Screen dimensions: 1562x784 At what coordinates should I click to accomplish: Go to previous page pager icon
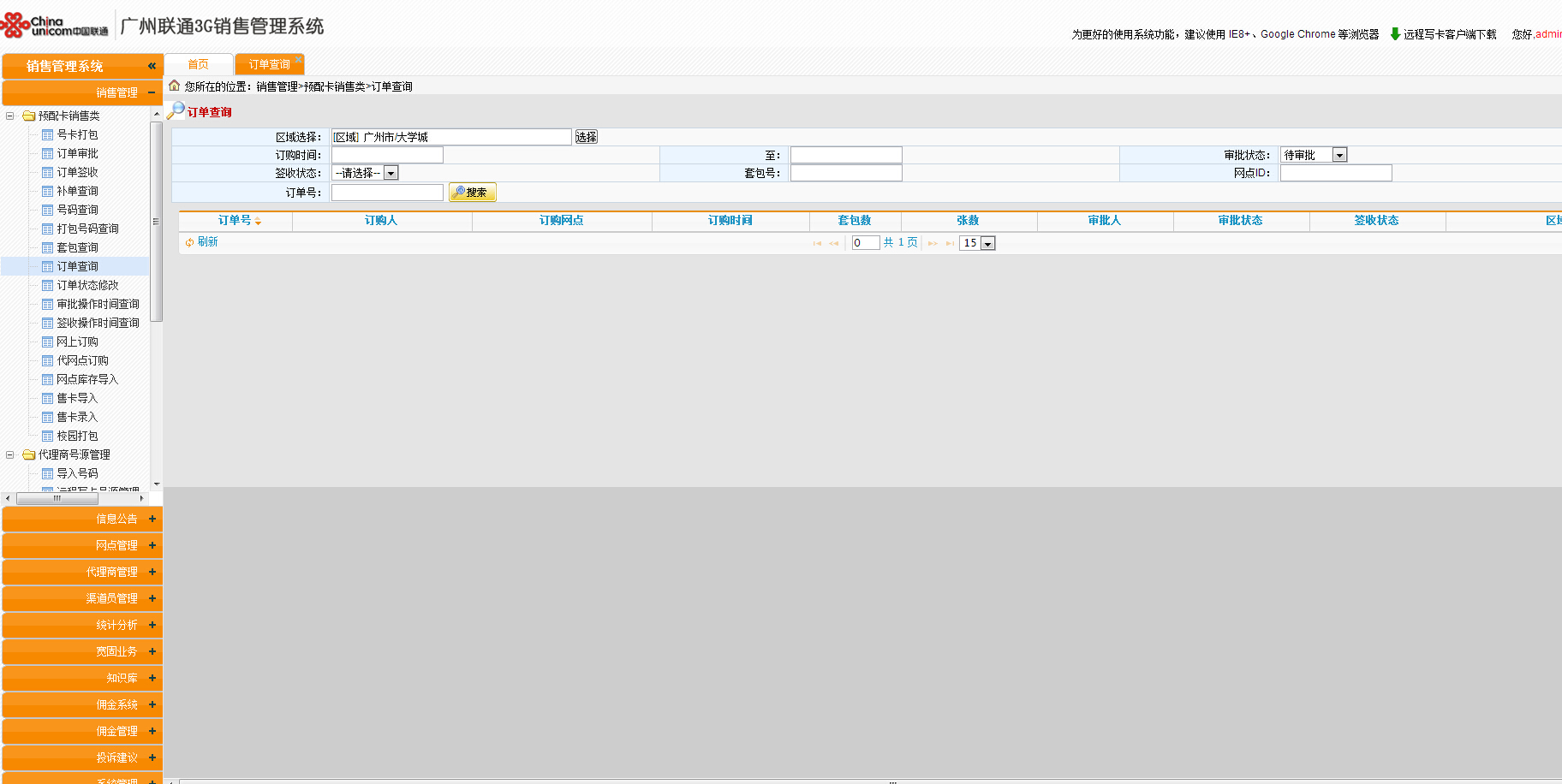pyautogui.click(x=834, y=243)
